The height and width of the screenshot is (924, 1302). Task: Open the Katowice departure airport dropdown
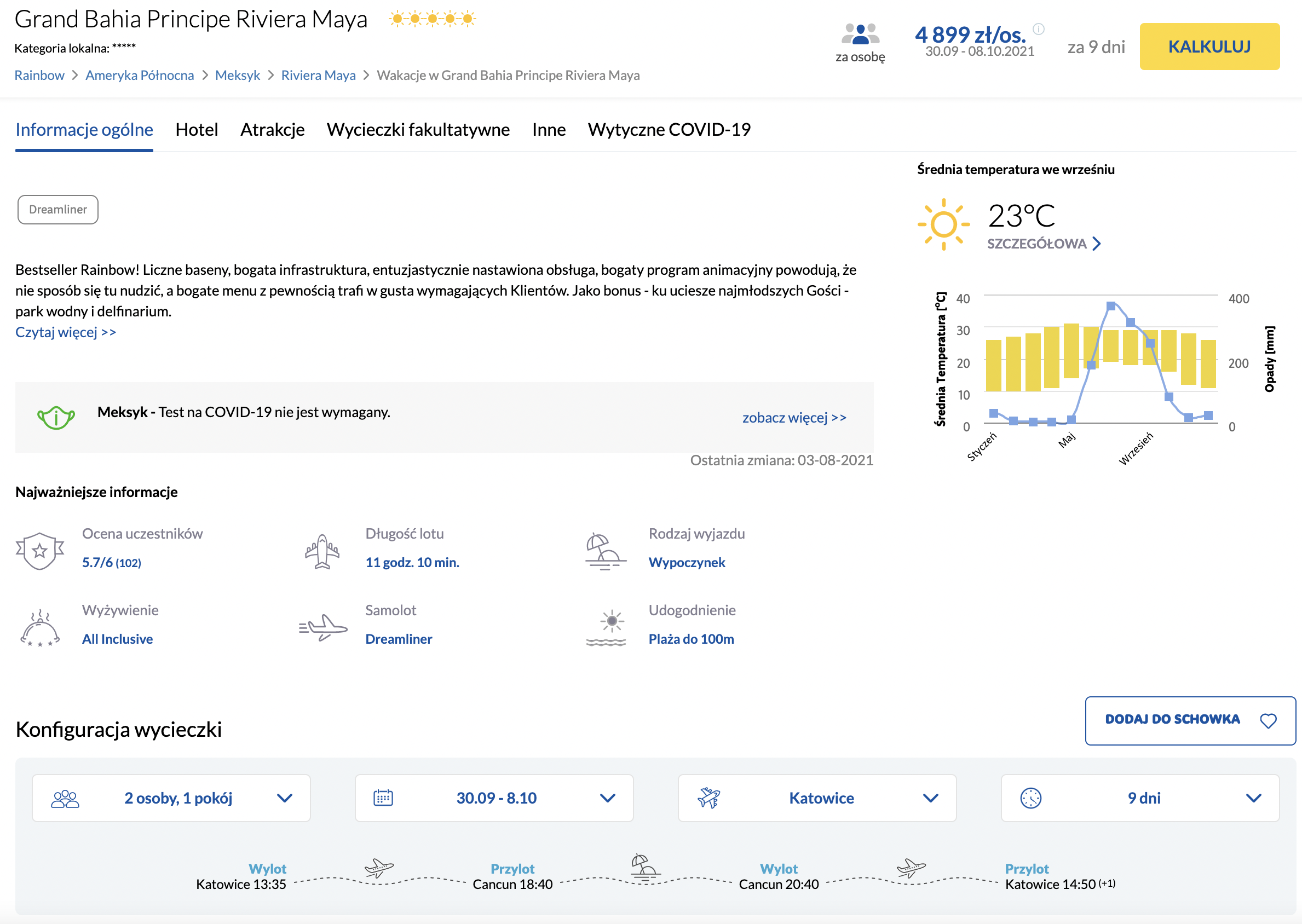tap(817, 798)
